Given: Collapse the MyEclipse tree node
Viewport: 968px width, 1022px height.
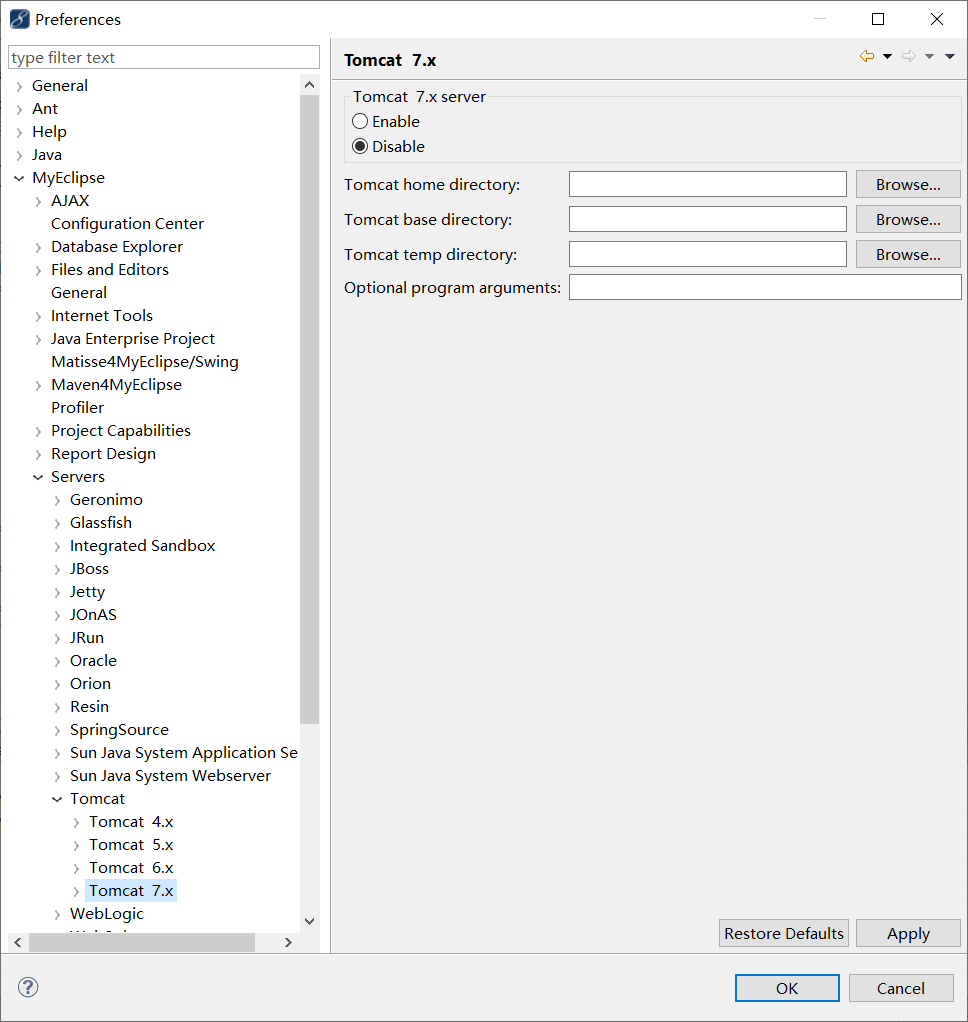Looking at the screenshot, I should [20, 178].
